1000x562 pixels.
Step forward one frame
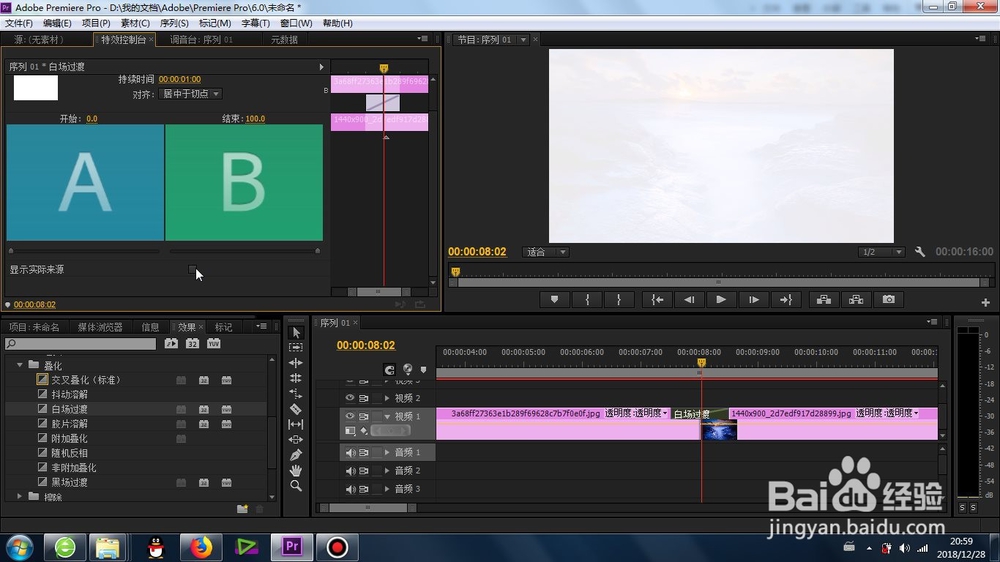pos(754,300)
